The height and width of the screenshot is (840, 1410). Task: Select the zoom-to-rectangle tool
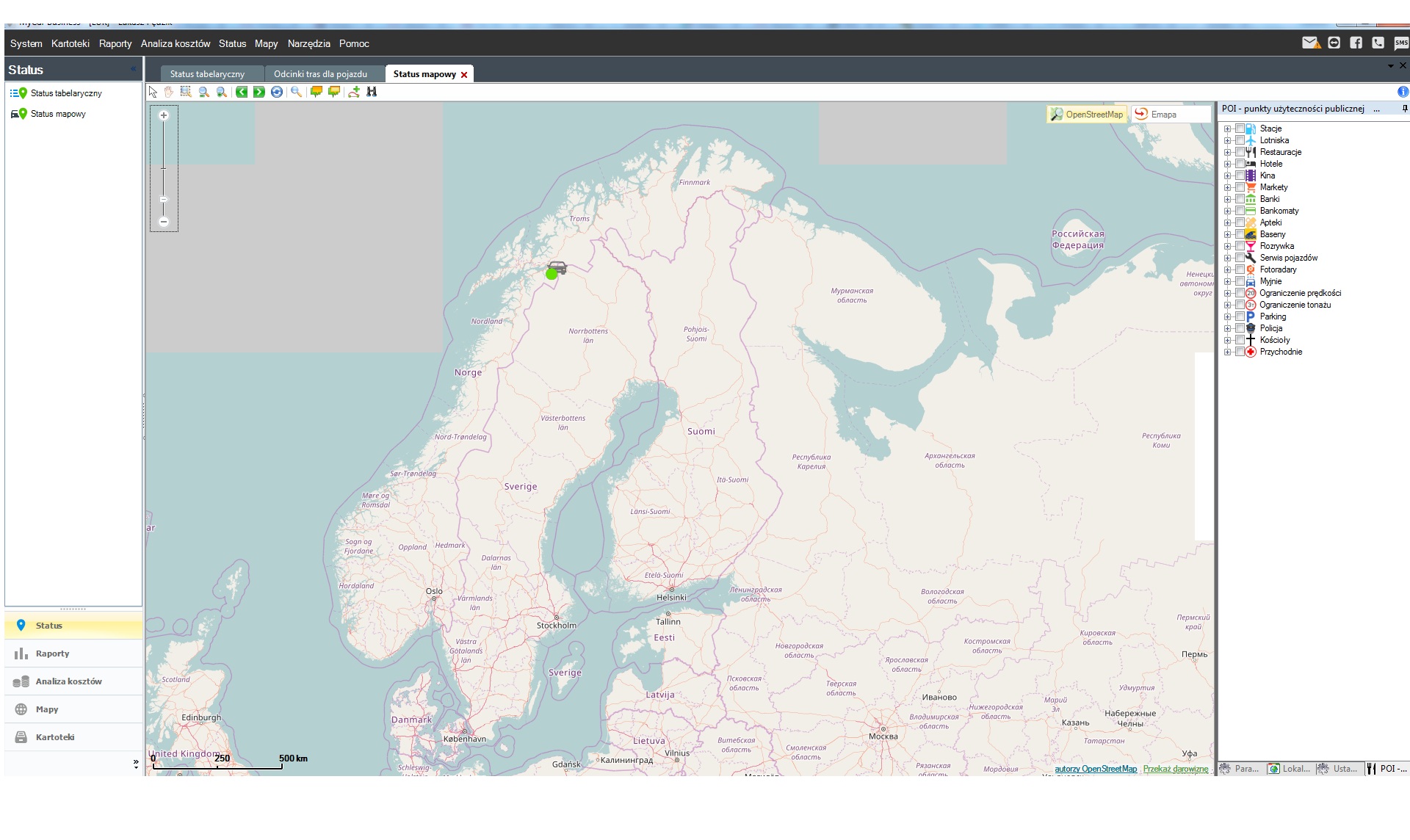pyautogui.click(x=186, y=92)
